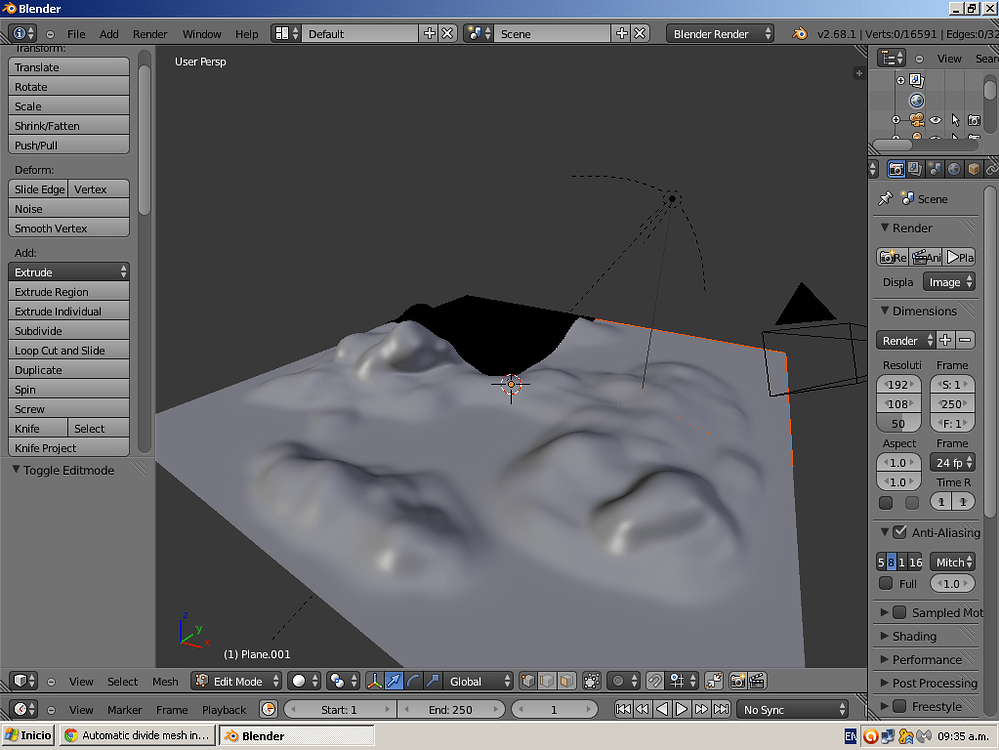This screenshot has height=750, width=999.
Task: Toggle the Anti-Aliasing checkbox
Action: 900,531
